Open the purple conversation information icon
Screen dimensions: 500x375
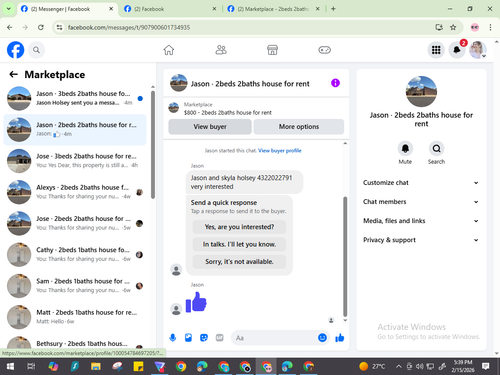pyautogui.click(x=335, y=83)
